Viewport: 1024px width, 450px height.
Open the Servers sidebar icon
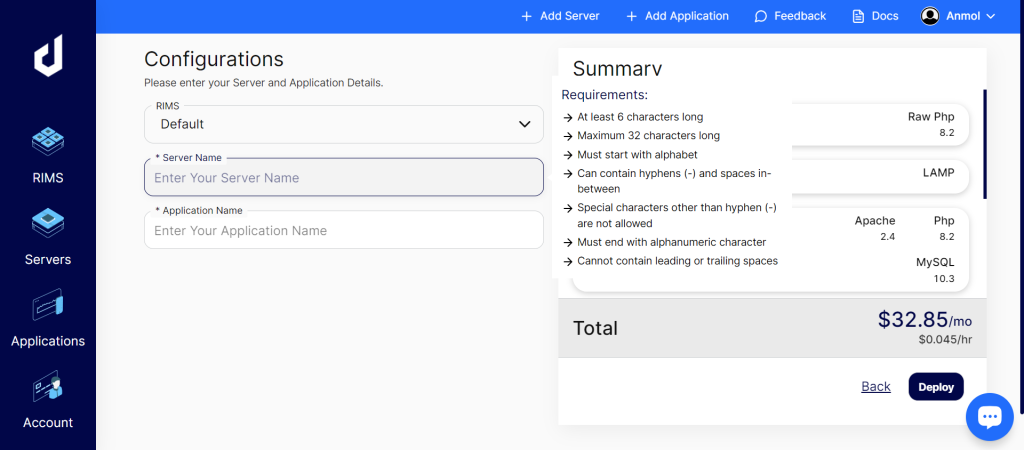click(x=48, y=224)
